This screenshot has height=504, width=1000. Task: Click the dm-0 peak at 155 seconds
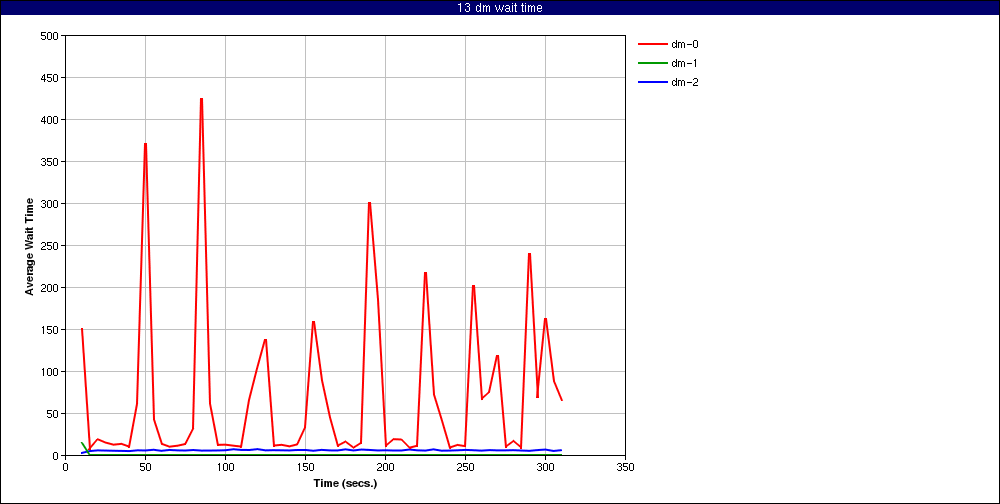(x=313, y=322)
